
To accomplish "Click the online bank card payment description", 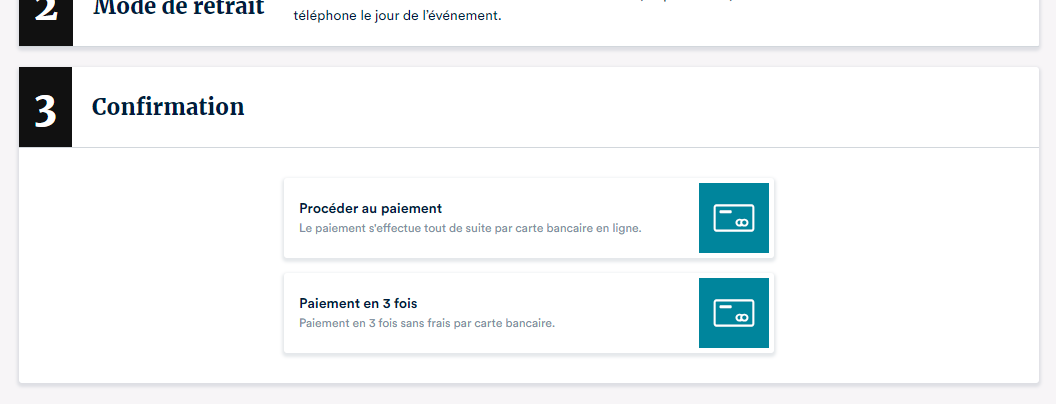I will 470,228.
